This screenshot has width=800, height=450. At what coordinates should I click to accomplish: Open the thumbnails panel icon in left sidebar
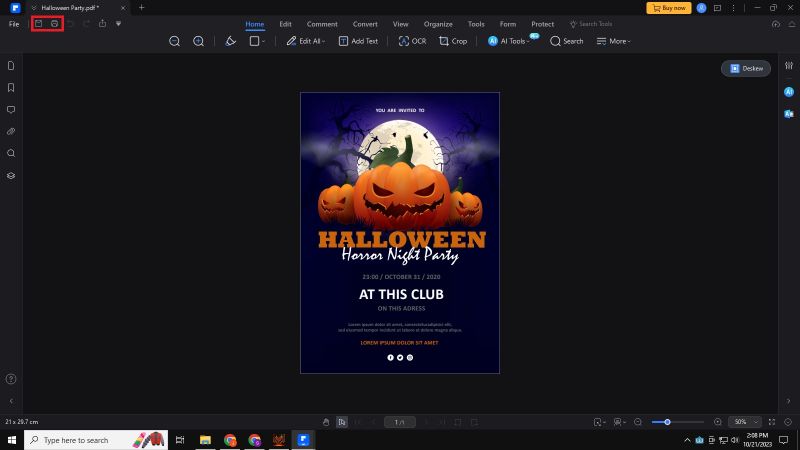11,66
